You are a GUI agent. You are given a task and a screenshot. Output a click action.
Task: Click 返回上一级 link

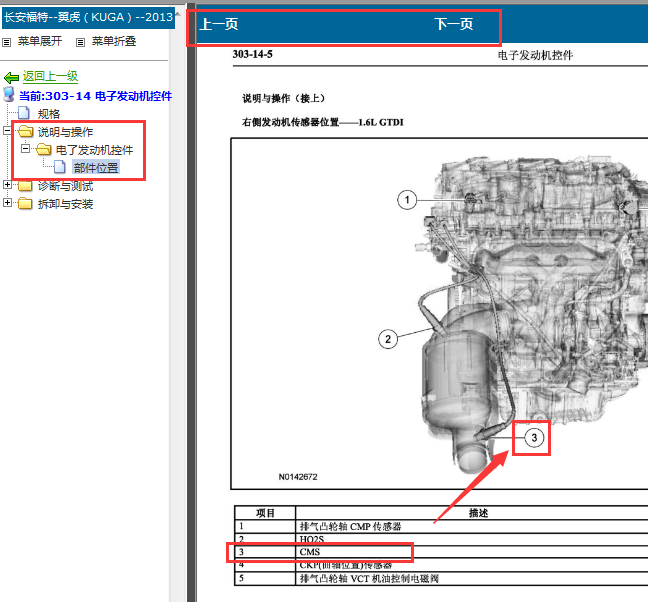[50, 76]
